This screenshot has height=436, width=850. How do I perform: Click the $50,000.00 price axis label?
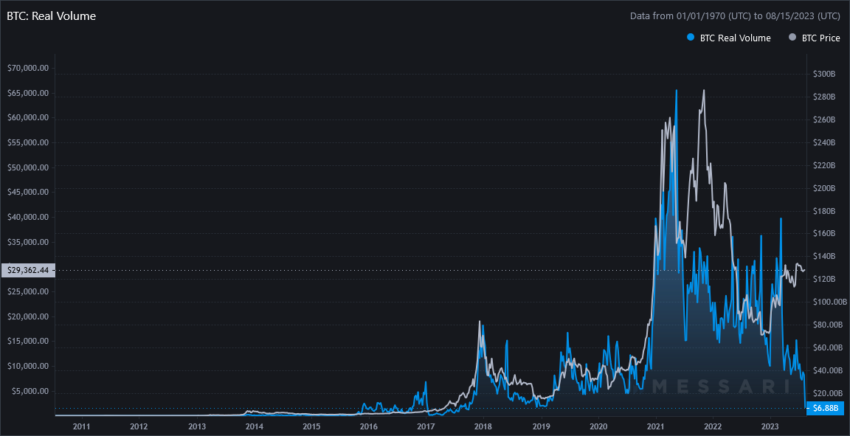(x=28, y=167)
